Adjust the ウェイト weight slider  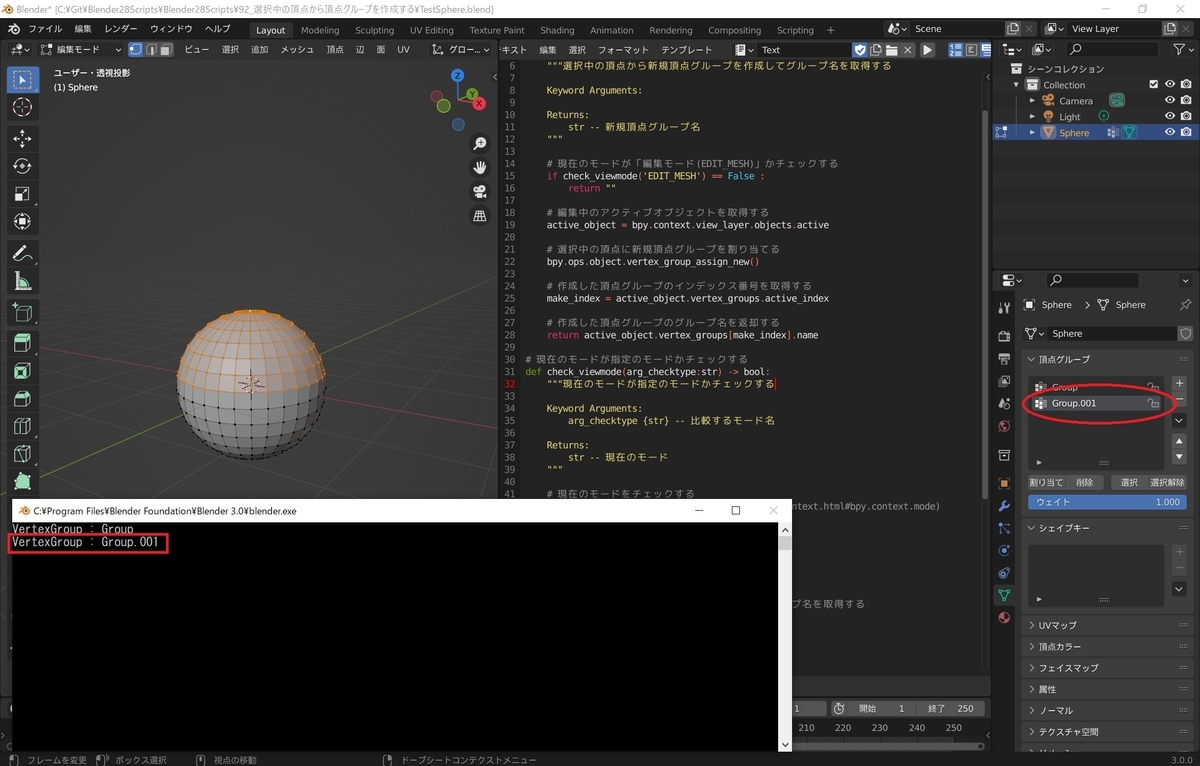coord(1107,502)
